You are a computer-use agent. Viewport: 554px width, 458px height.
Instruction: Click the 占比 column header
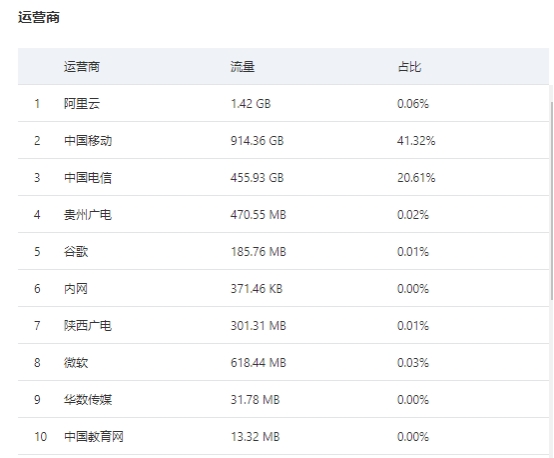coord(409,67)
